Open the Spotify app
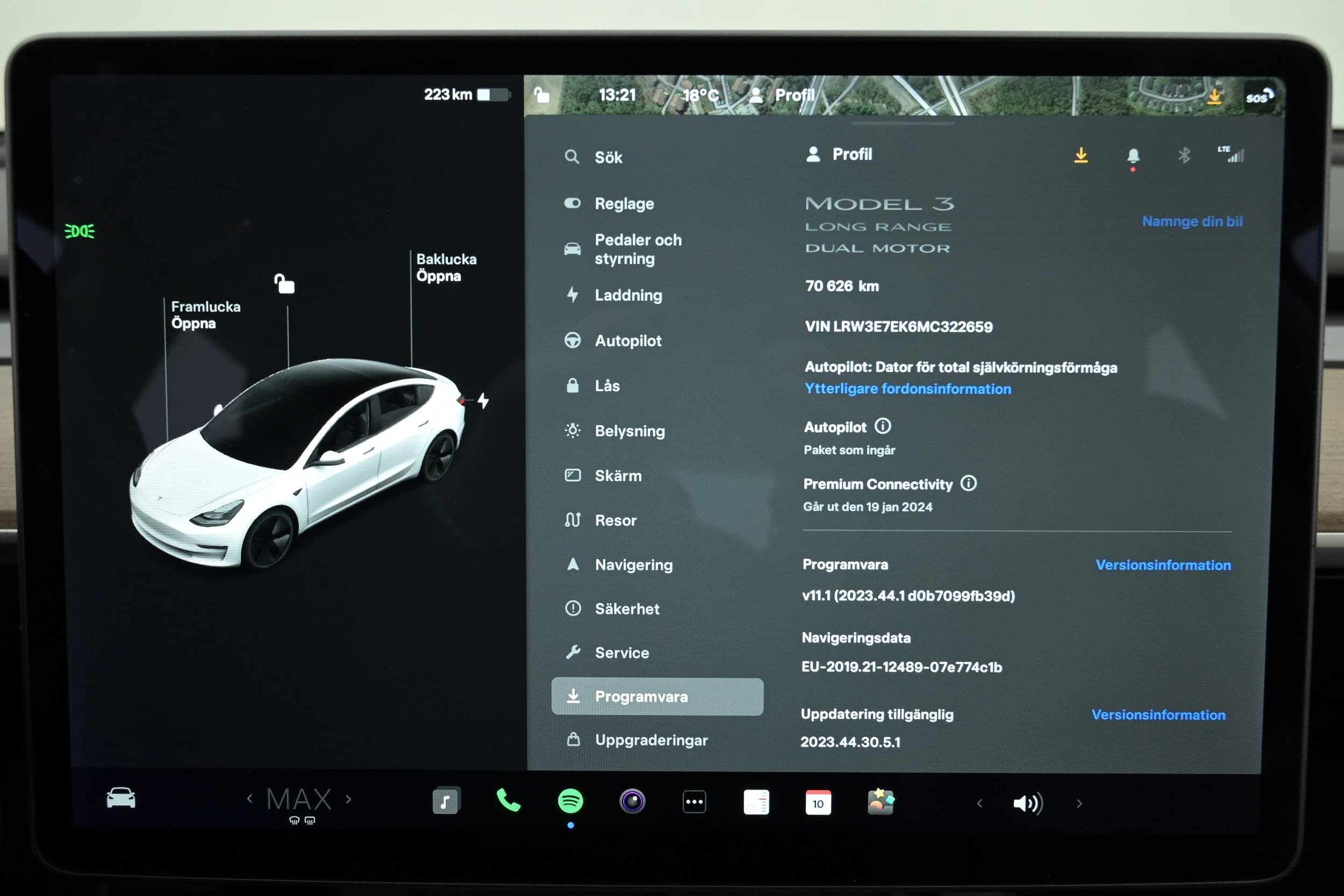1344x896 pixels. 570,801
